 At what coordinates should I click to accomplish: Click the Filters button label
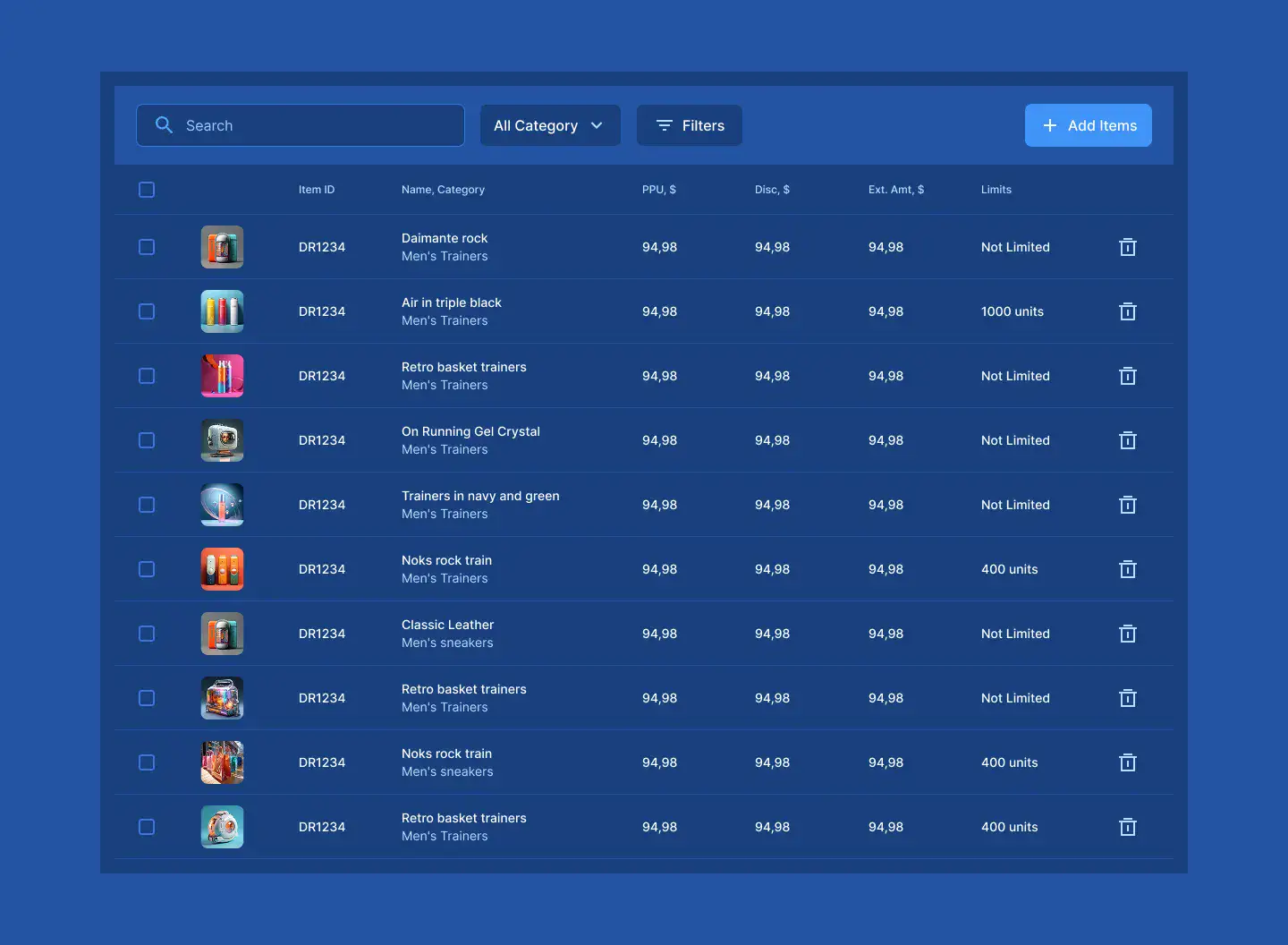click(x=703, y=125)
